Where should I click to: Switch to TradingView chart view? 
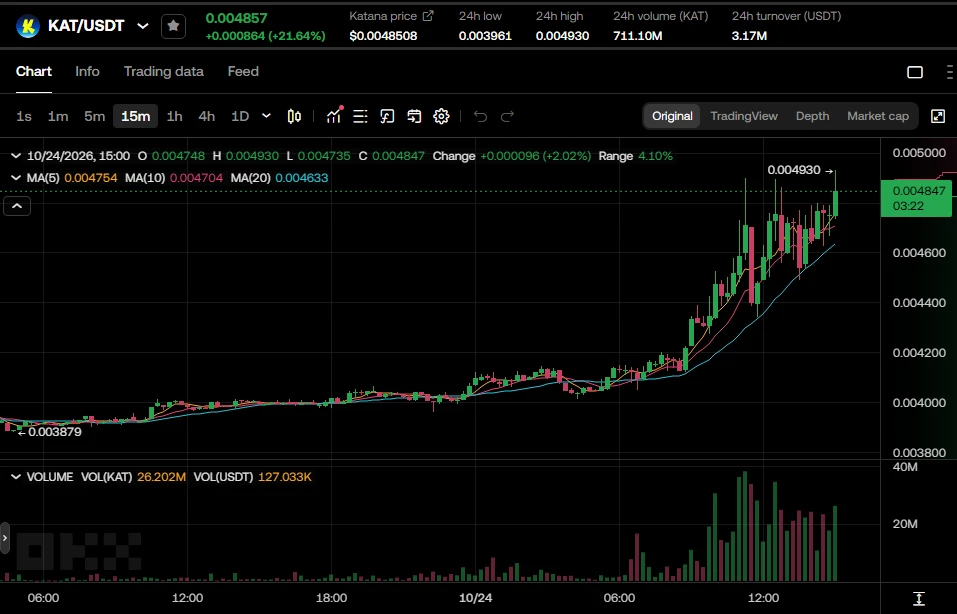point(744,116)
